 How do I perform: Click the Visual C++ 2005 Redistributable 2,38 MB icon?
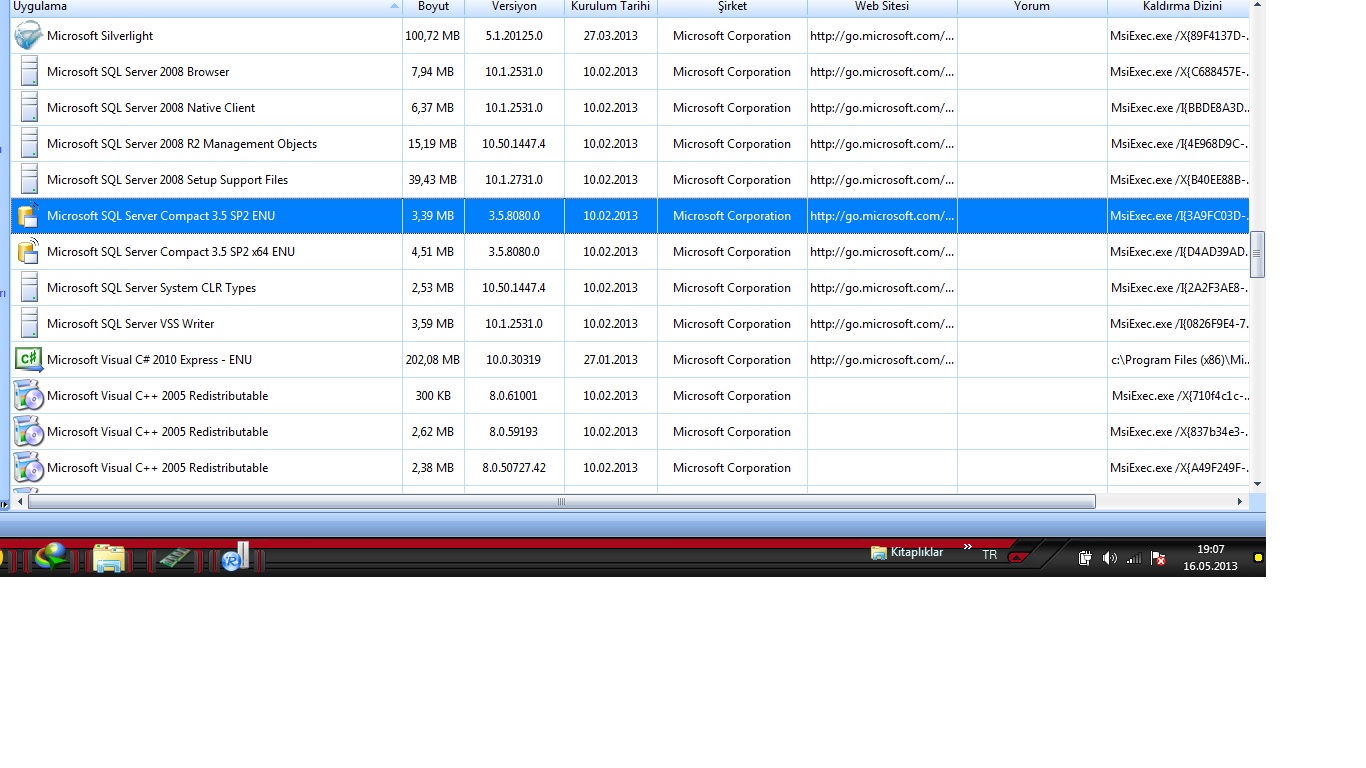28,468
